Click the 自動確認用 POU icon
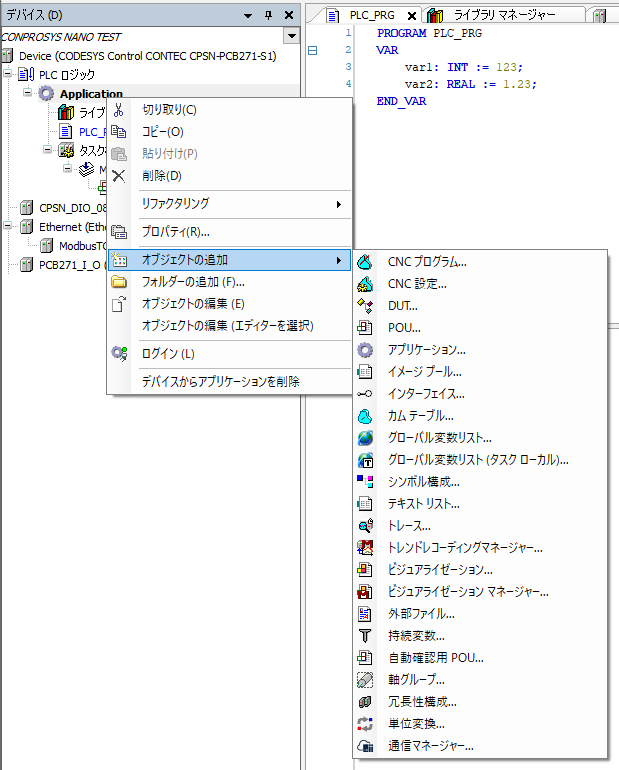 coord(365,658)
